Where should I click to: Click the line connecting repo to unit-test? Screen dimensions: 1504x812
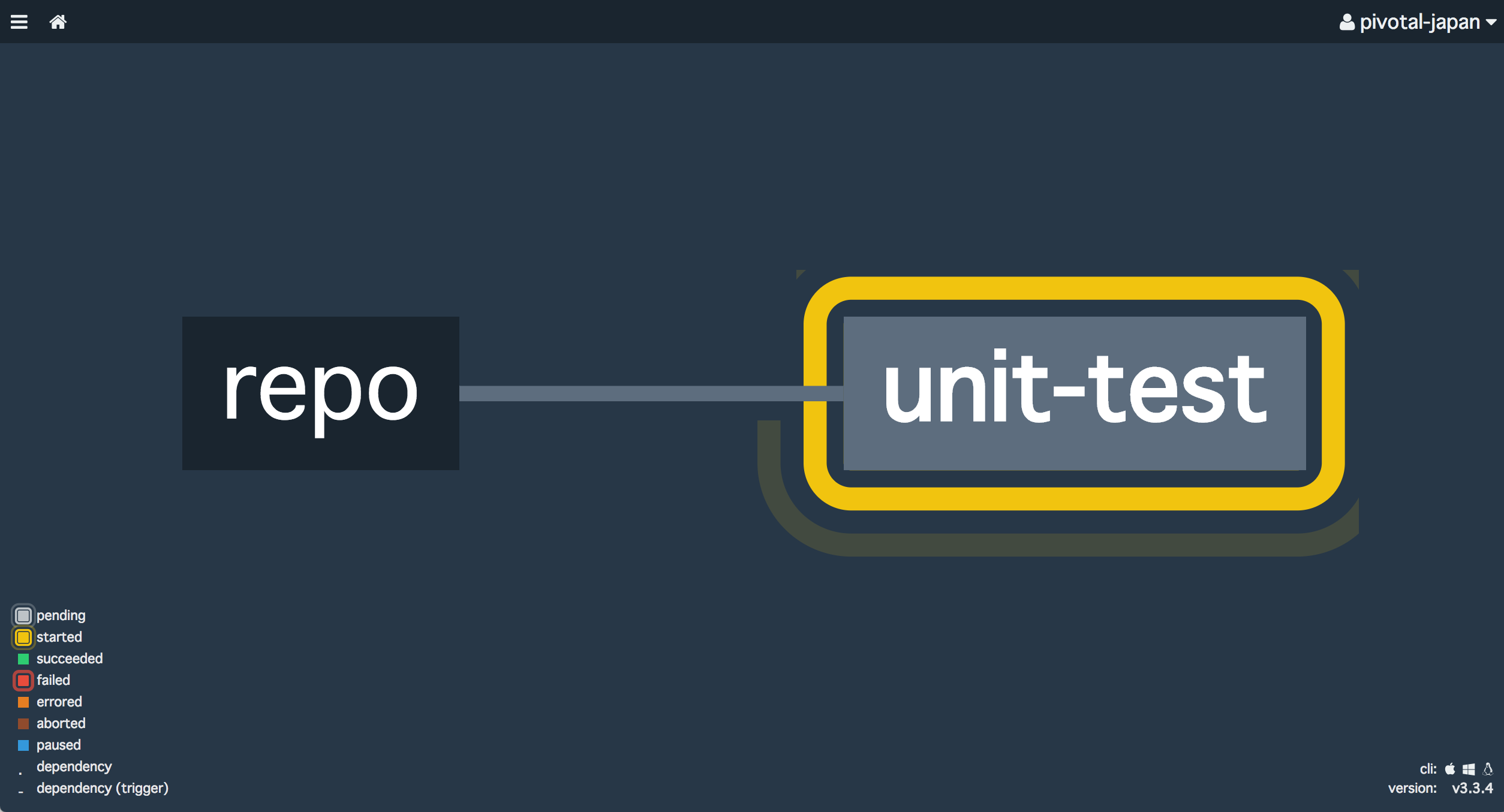pyautogui.click(x=630, y=393)
